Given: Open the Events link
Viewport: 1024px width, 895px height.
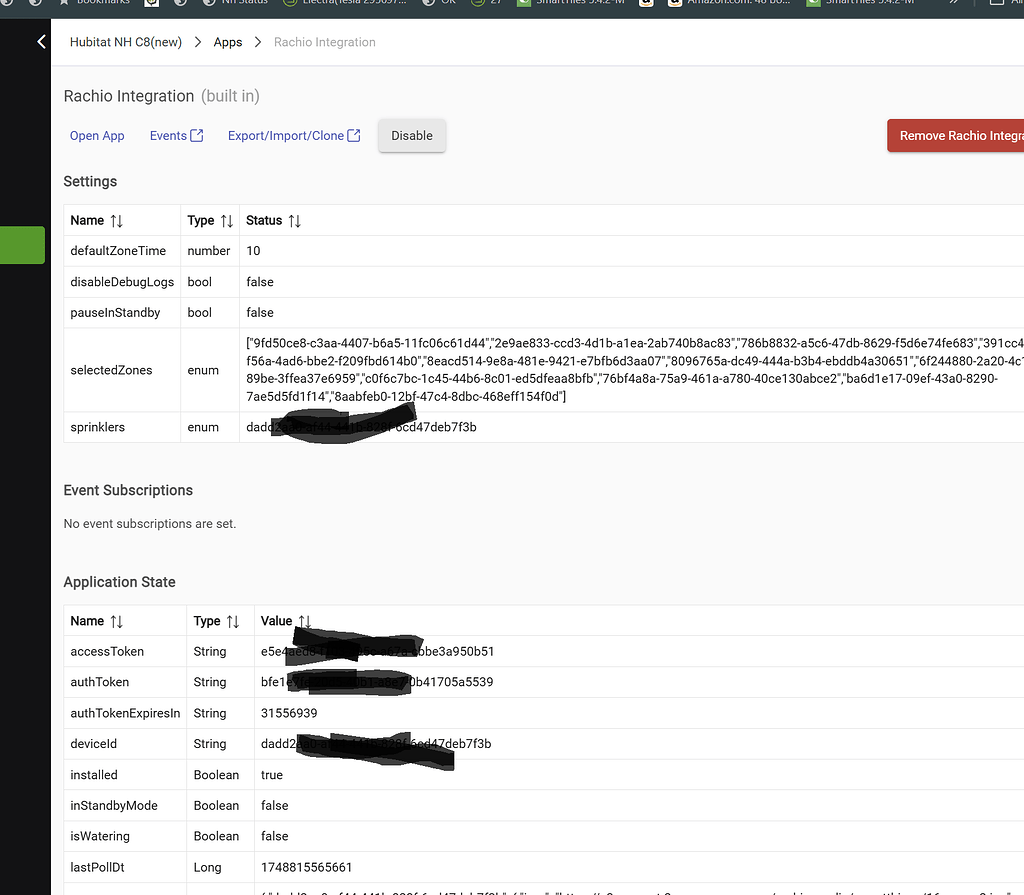Looking at the screenshot, I should (x=168, y=136).
